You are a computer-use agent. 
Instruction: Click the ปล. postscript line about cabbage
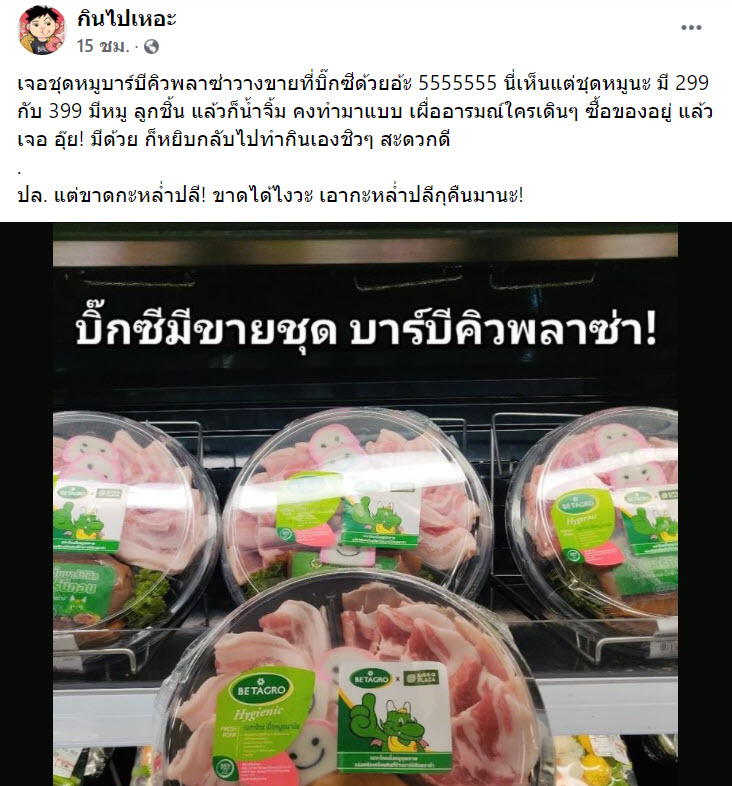[270, 195]
